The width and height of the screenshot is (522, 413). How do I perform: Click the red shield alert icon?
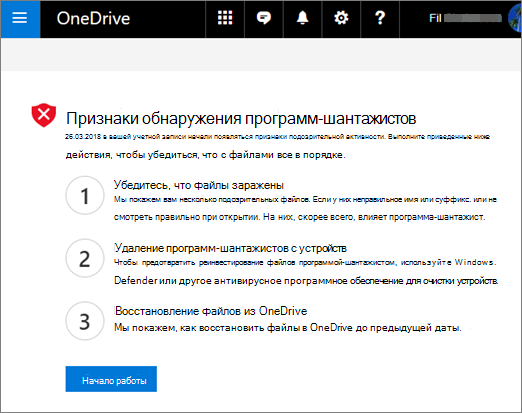click(x=44, y=115)
